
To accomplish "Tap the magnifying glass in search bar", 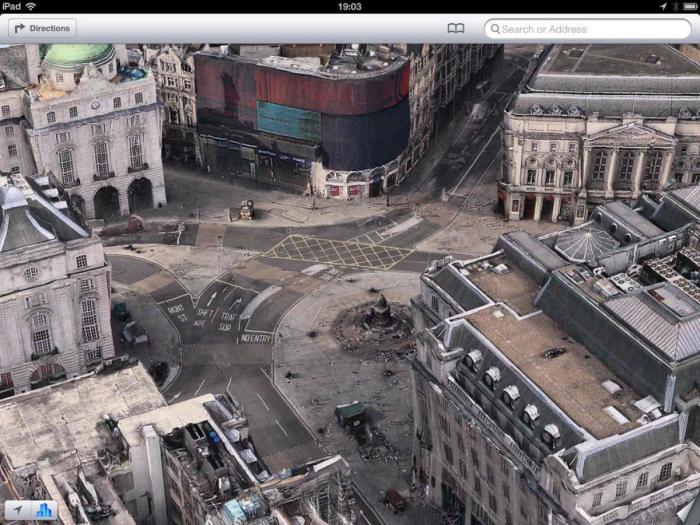I will tap(494, 29).
